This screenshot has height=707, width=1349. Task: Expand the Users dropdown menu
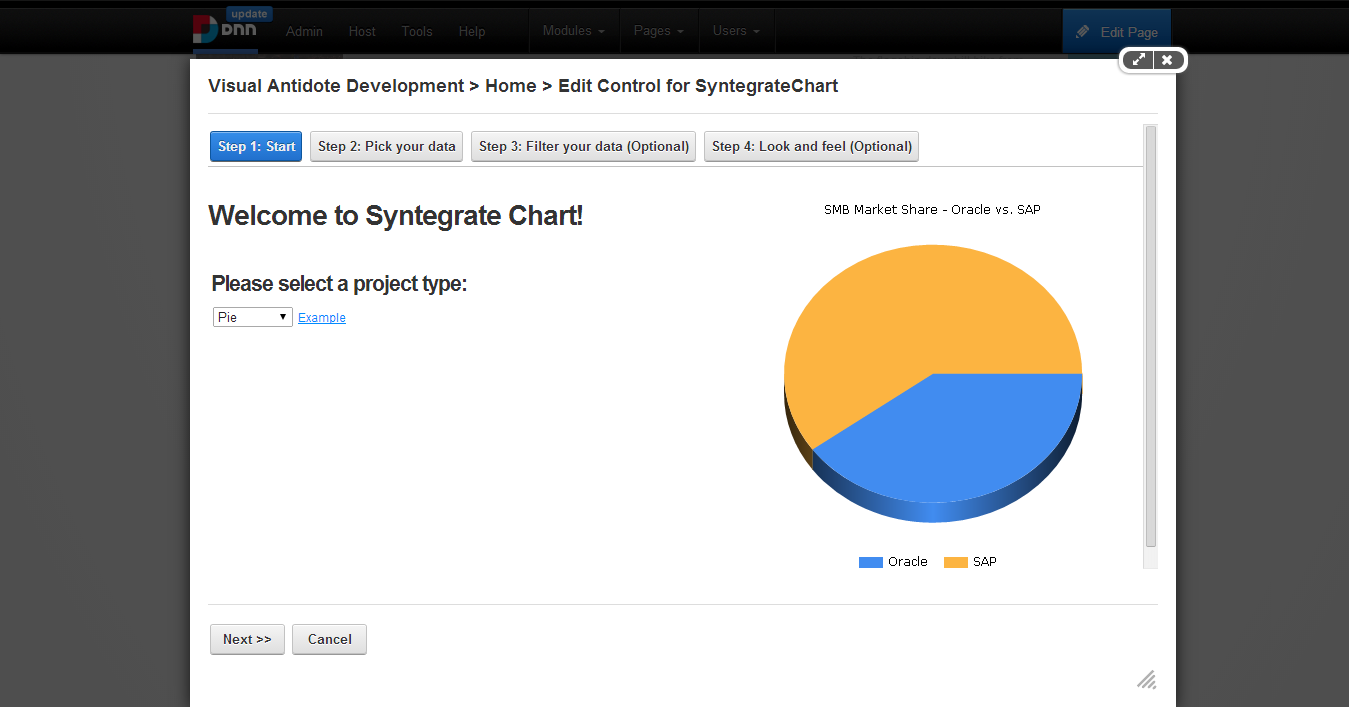736,31
